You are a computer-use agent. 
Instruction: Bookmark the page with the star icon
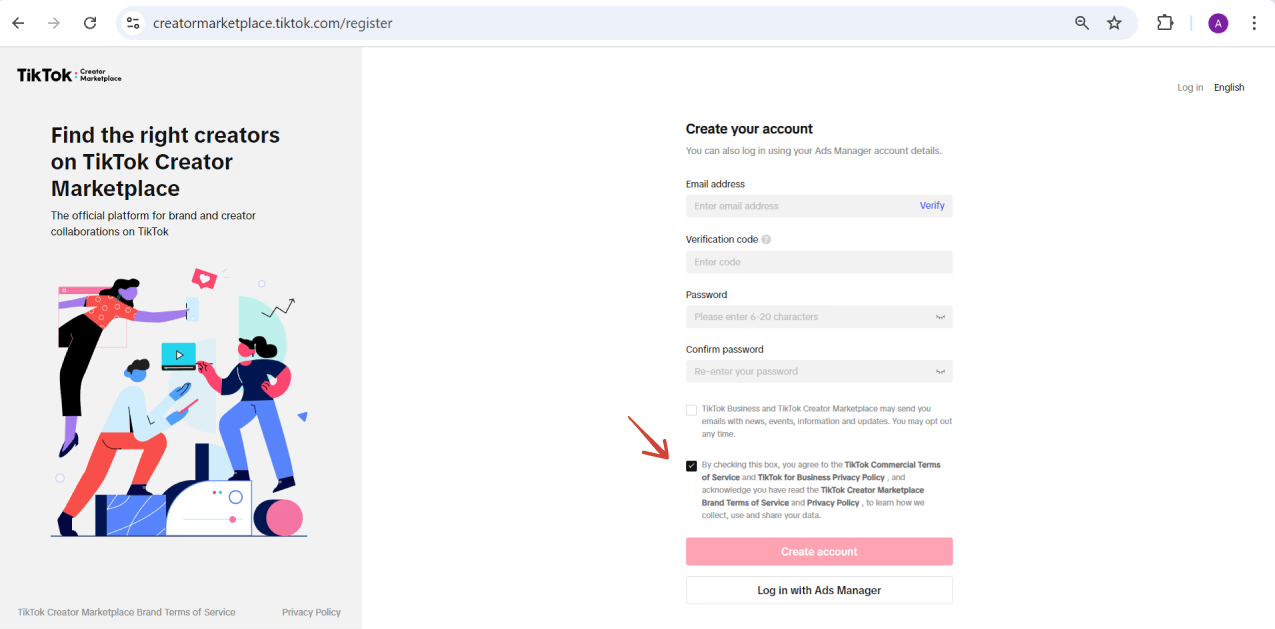click(x=1114, y=22)
